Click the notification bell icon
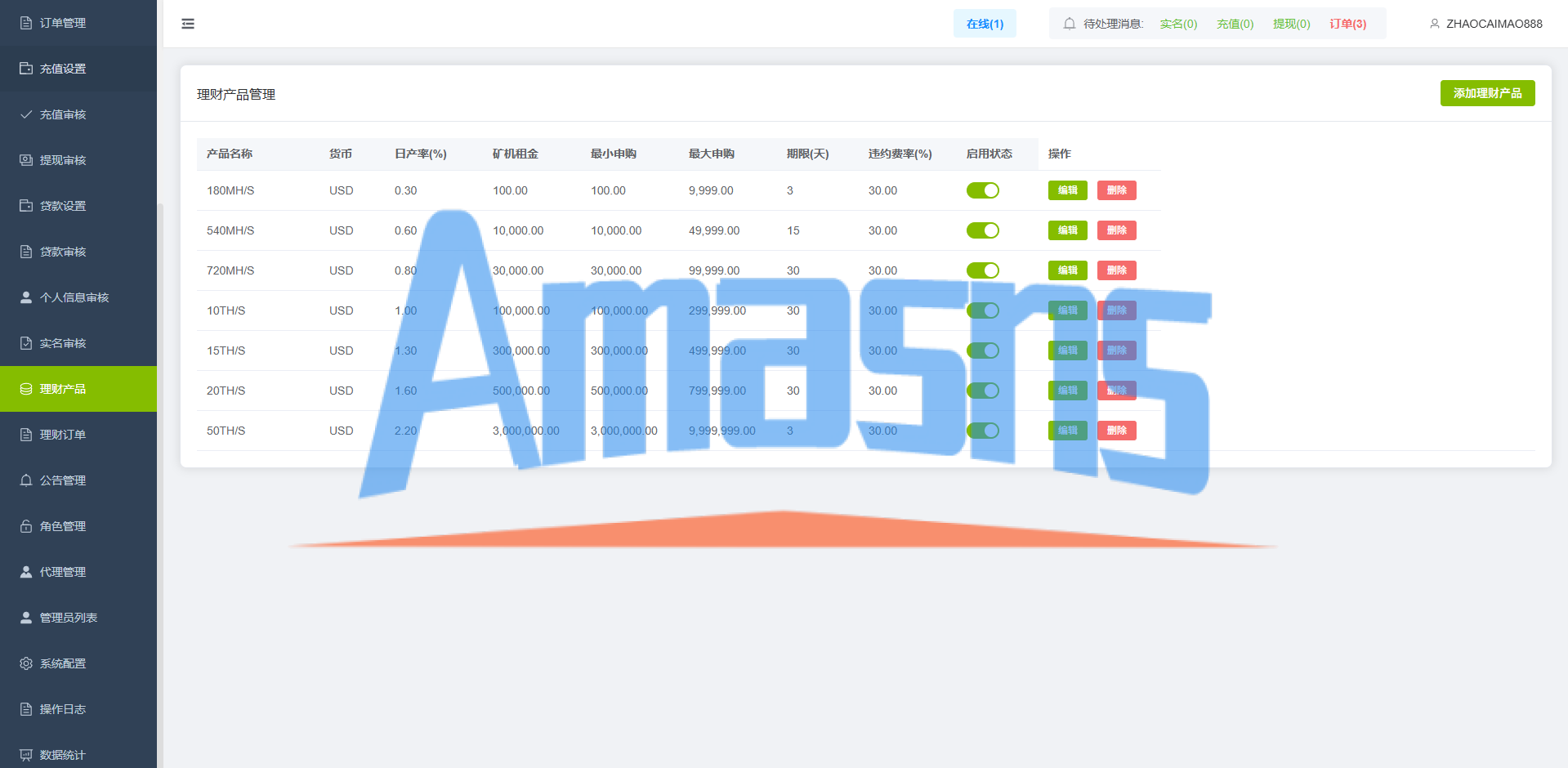The height and width of the screenshot is (768, 1568). 1069,24
